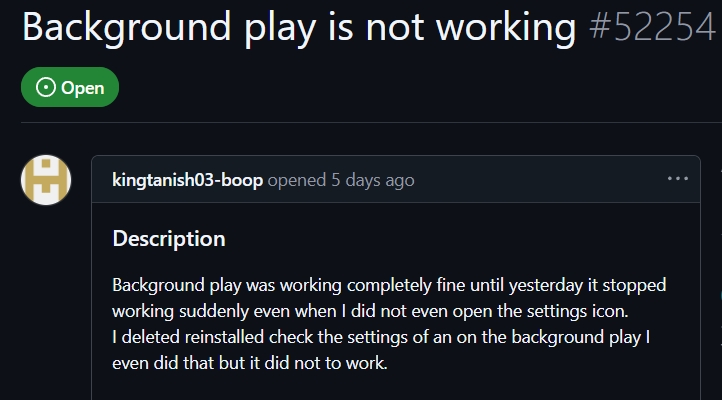This screenshot has width=722, height=400.
Task: Click the line starting "I deleted reinstalled"
Action: [x=381, y=337]
